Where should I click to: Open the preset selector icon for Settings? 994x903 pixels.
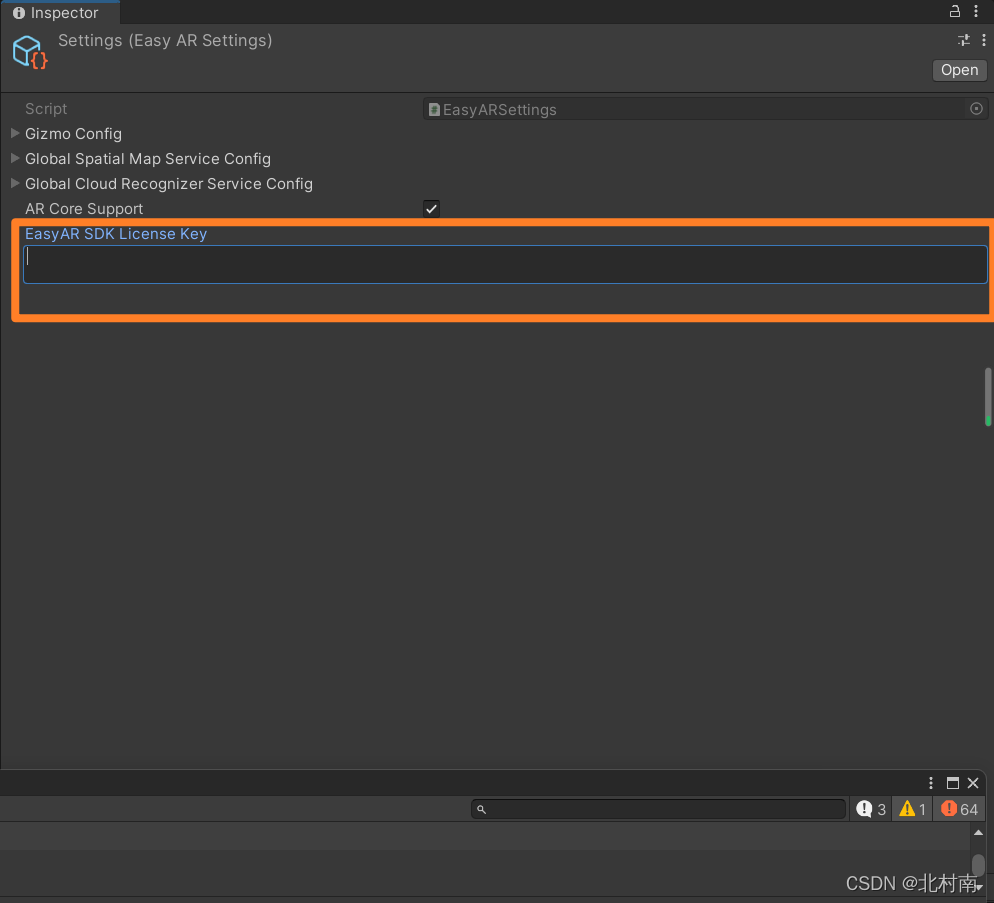(964, 41)
